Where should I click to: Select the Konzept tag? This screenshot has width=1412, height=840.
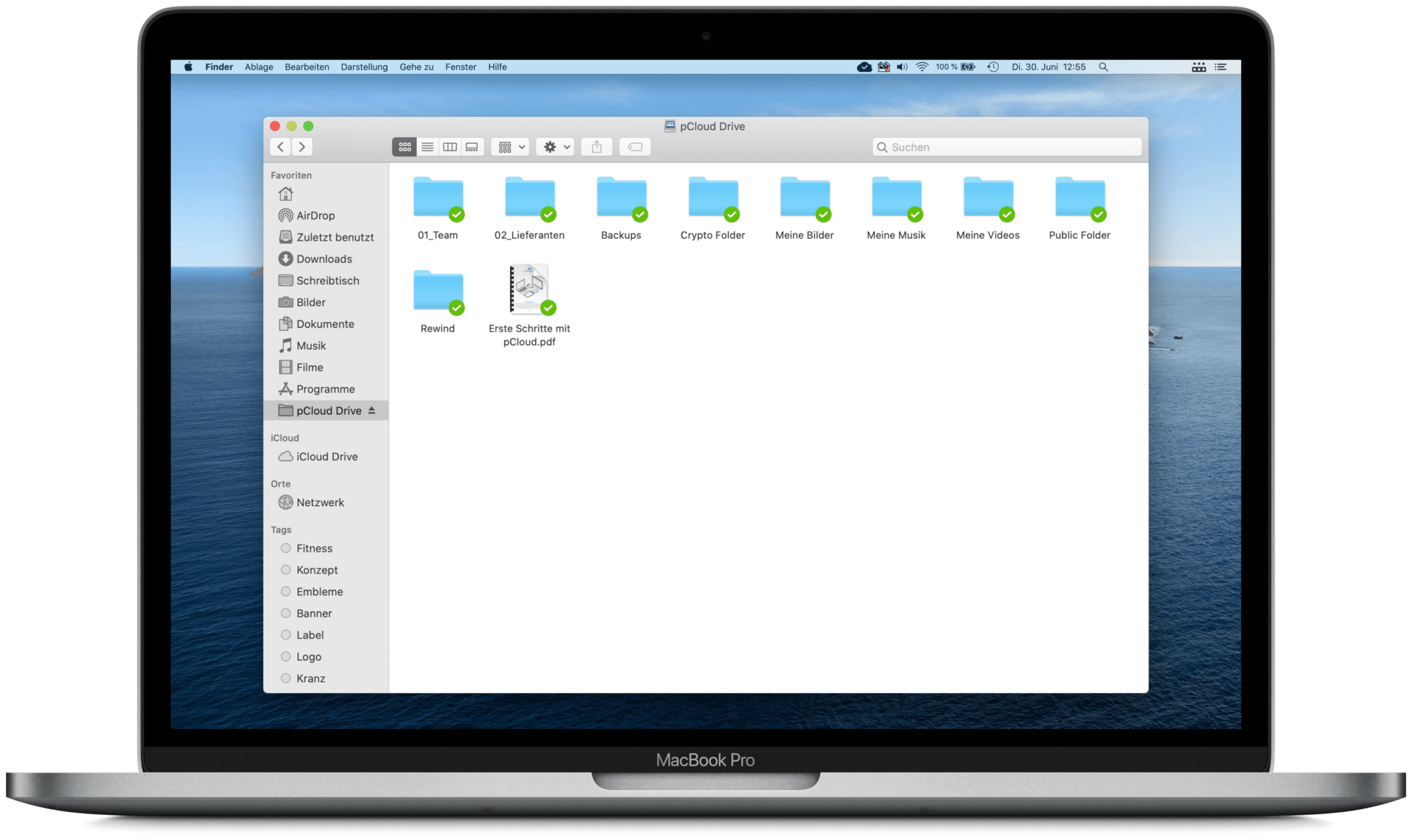point(326,570)
